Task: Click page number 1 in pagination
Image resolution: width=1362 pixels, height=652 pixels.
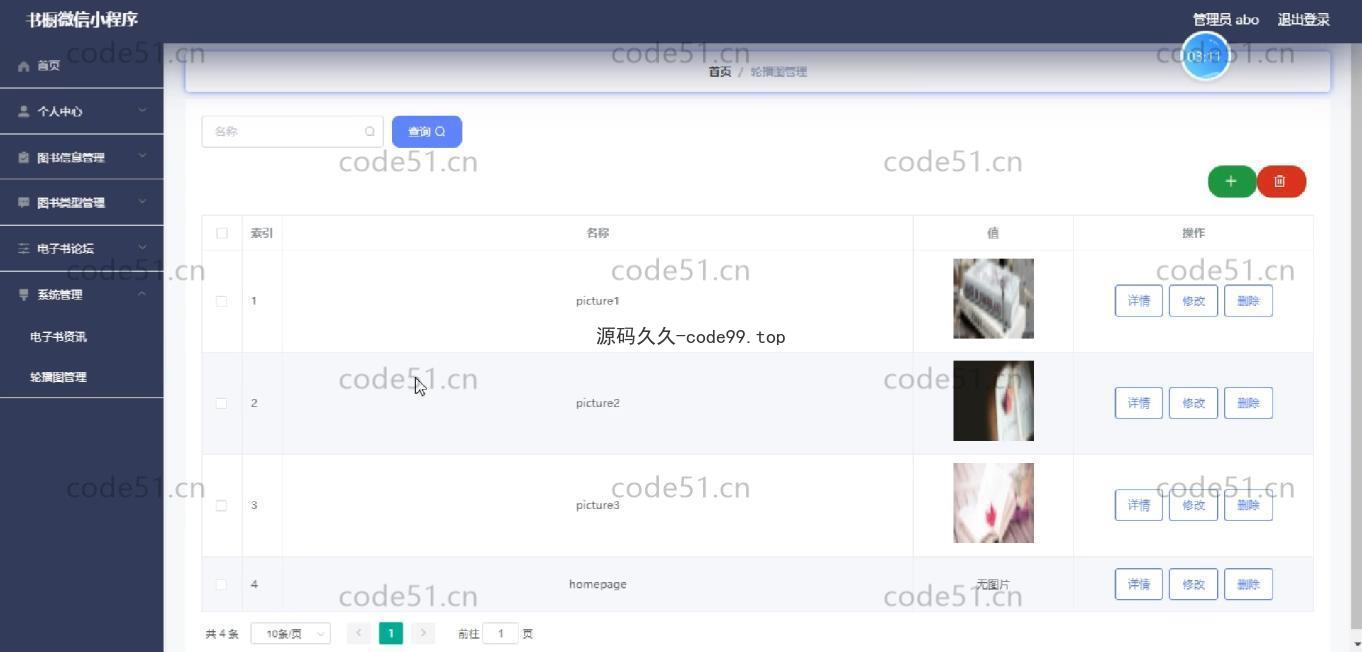Action: pos(391,633)
